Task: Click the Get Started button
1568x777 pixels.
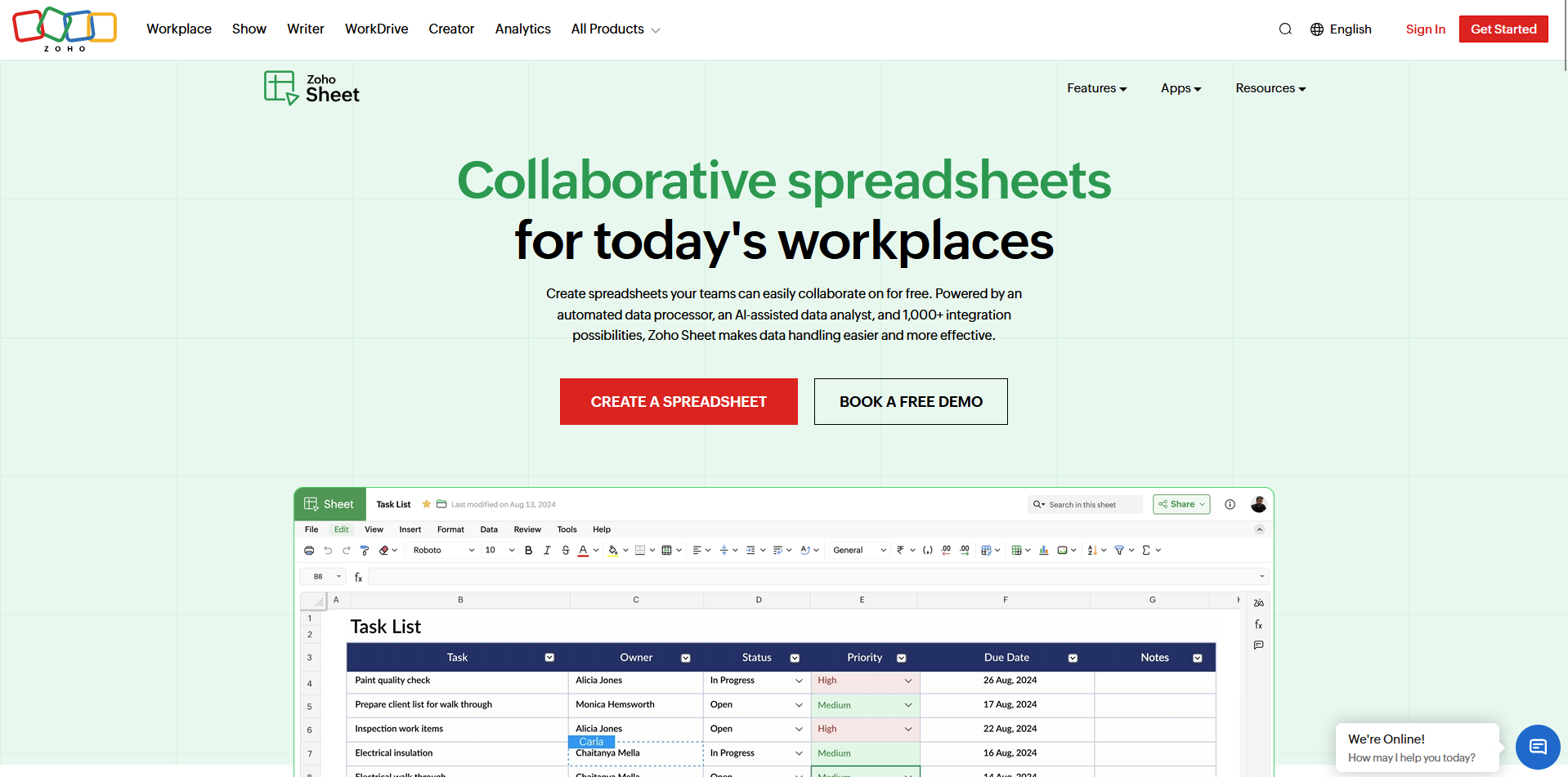Action: coord(1503,29)
